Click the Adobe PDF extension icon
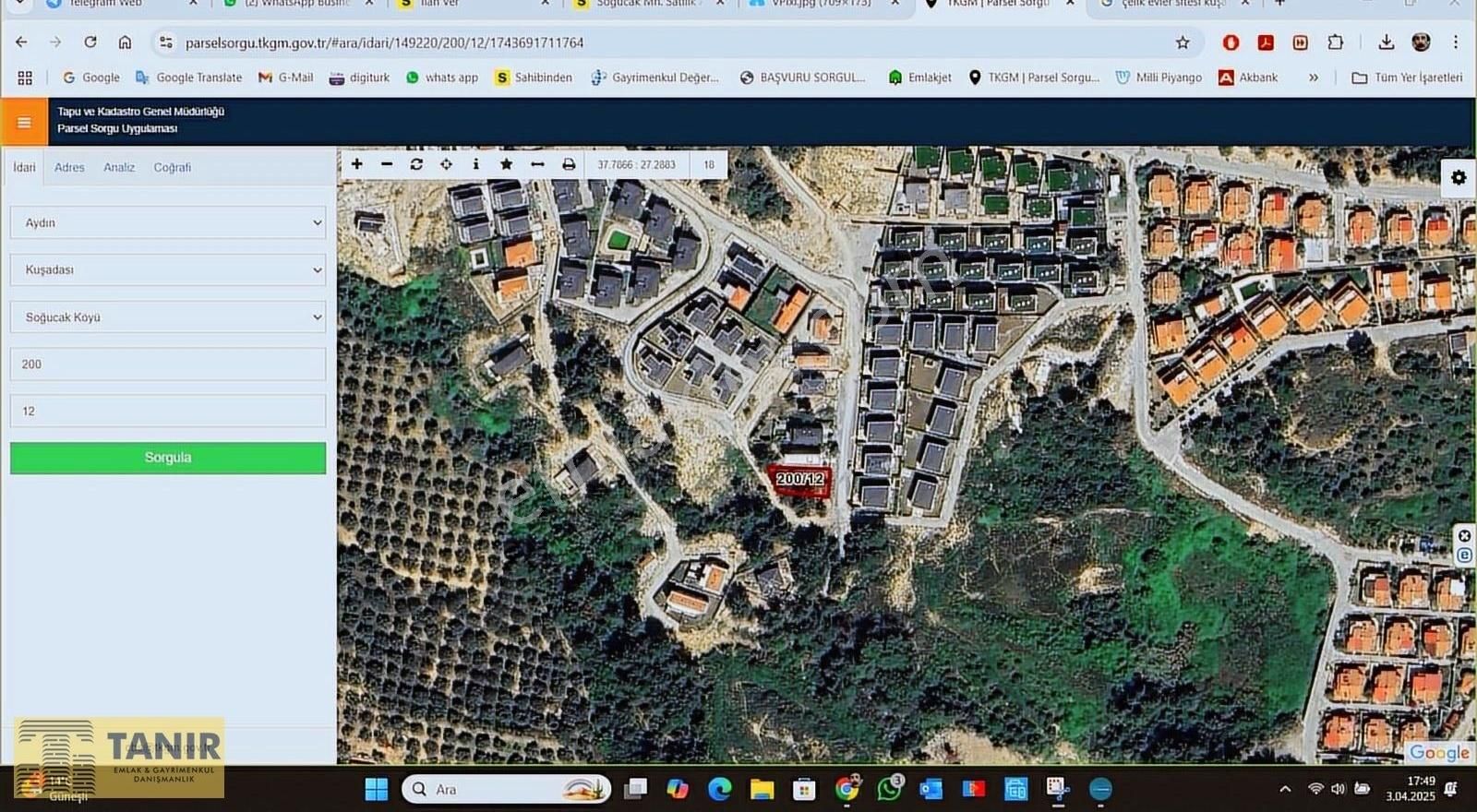The height and width of the screenshot is (812, 1477). click(x=1266, y=42)
